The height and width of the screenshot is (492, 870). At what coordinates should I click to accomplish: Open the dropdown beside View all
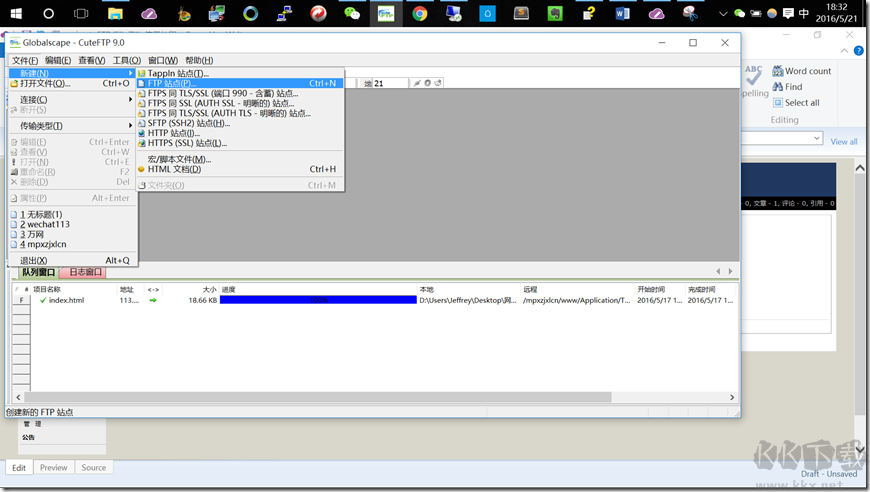point(816,138)
